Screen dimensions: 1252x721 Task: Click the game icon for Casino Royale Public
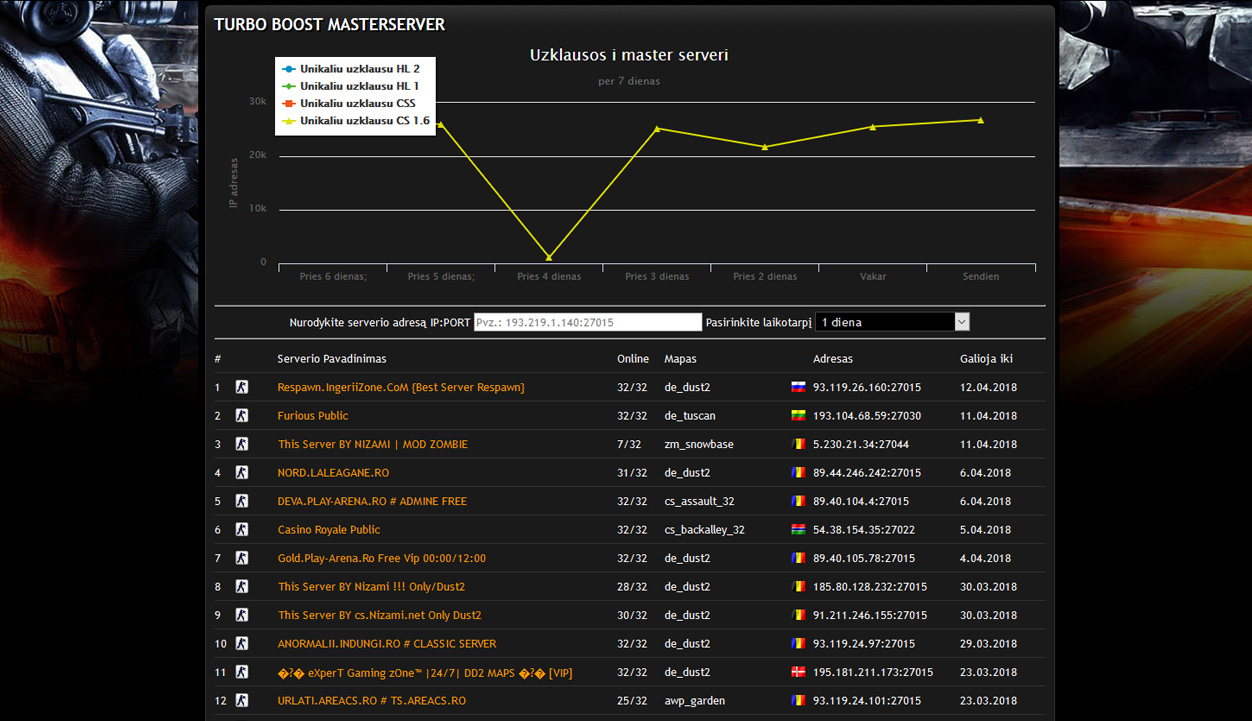tap(241, 529)
